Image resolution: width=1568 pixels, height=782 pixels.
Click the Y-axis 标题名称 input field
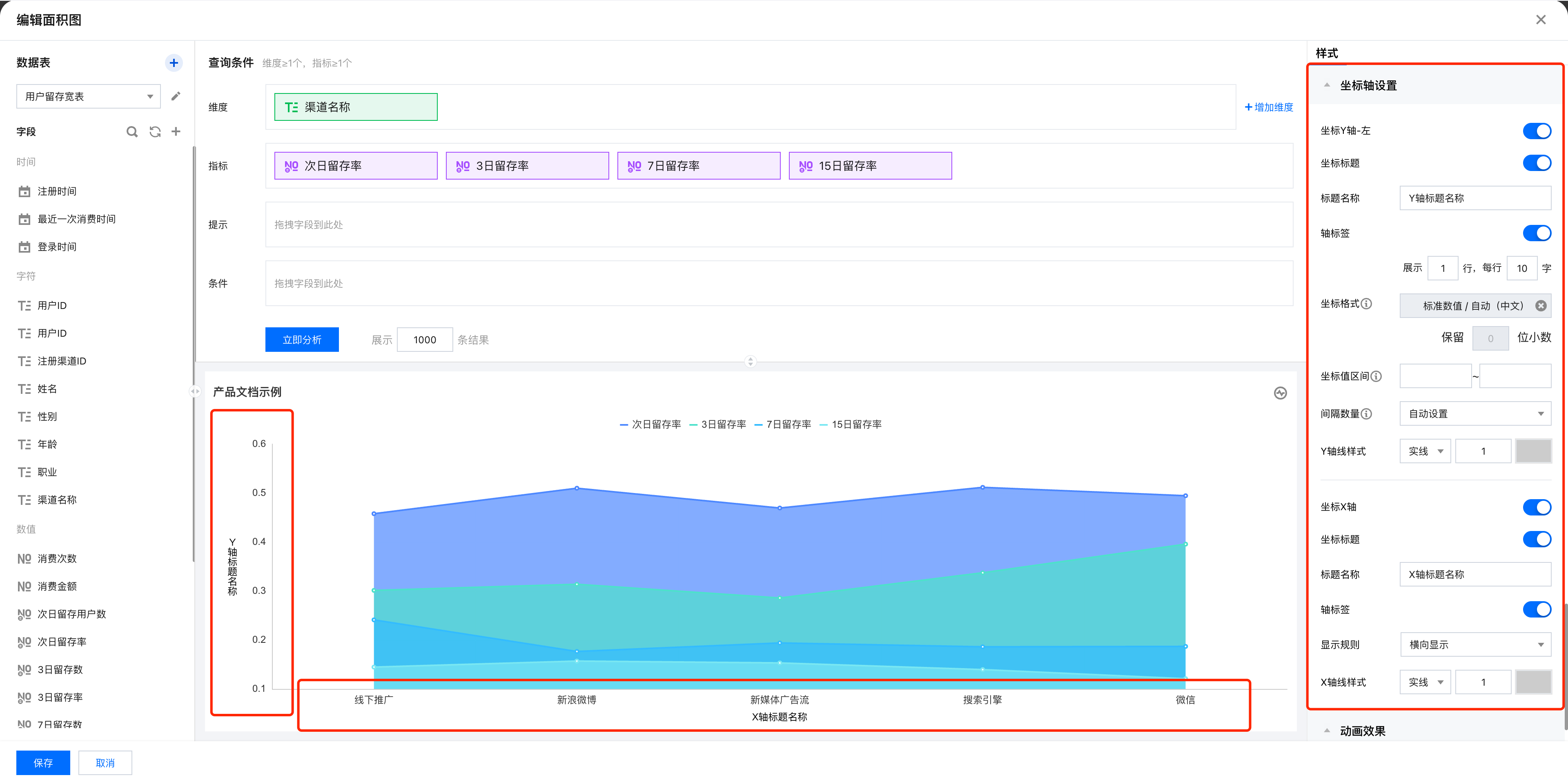1475,198
